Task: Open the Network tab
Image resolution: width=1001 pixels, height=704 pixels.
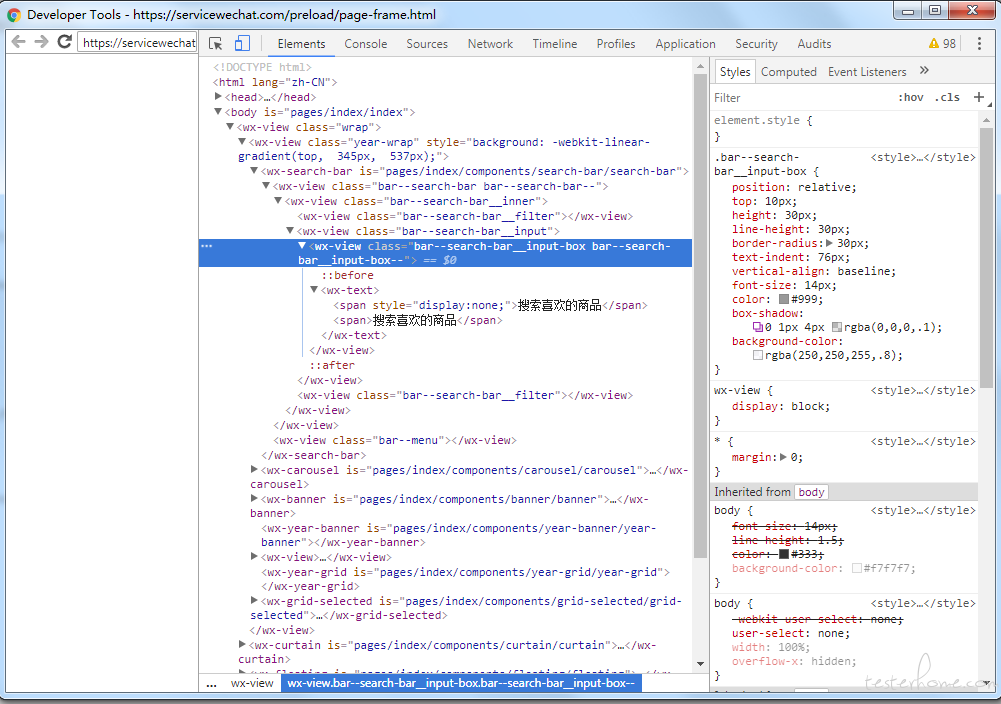Action: tap(490, 44)
